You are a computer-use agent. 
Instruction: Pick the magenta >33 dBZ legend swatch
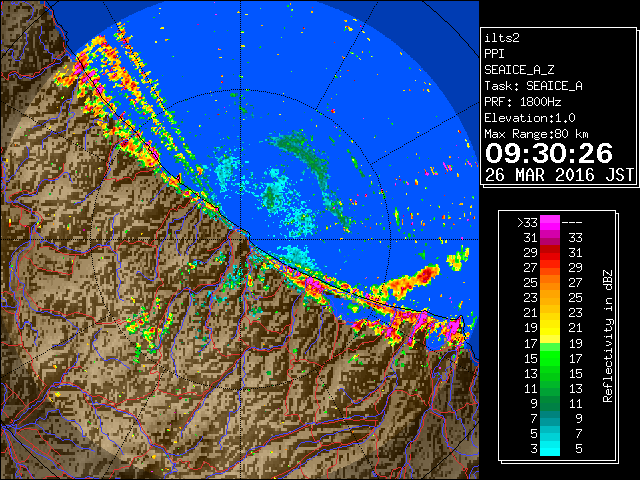[x=550, y=223]
